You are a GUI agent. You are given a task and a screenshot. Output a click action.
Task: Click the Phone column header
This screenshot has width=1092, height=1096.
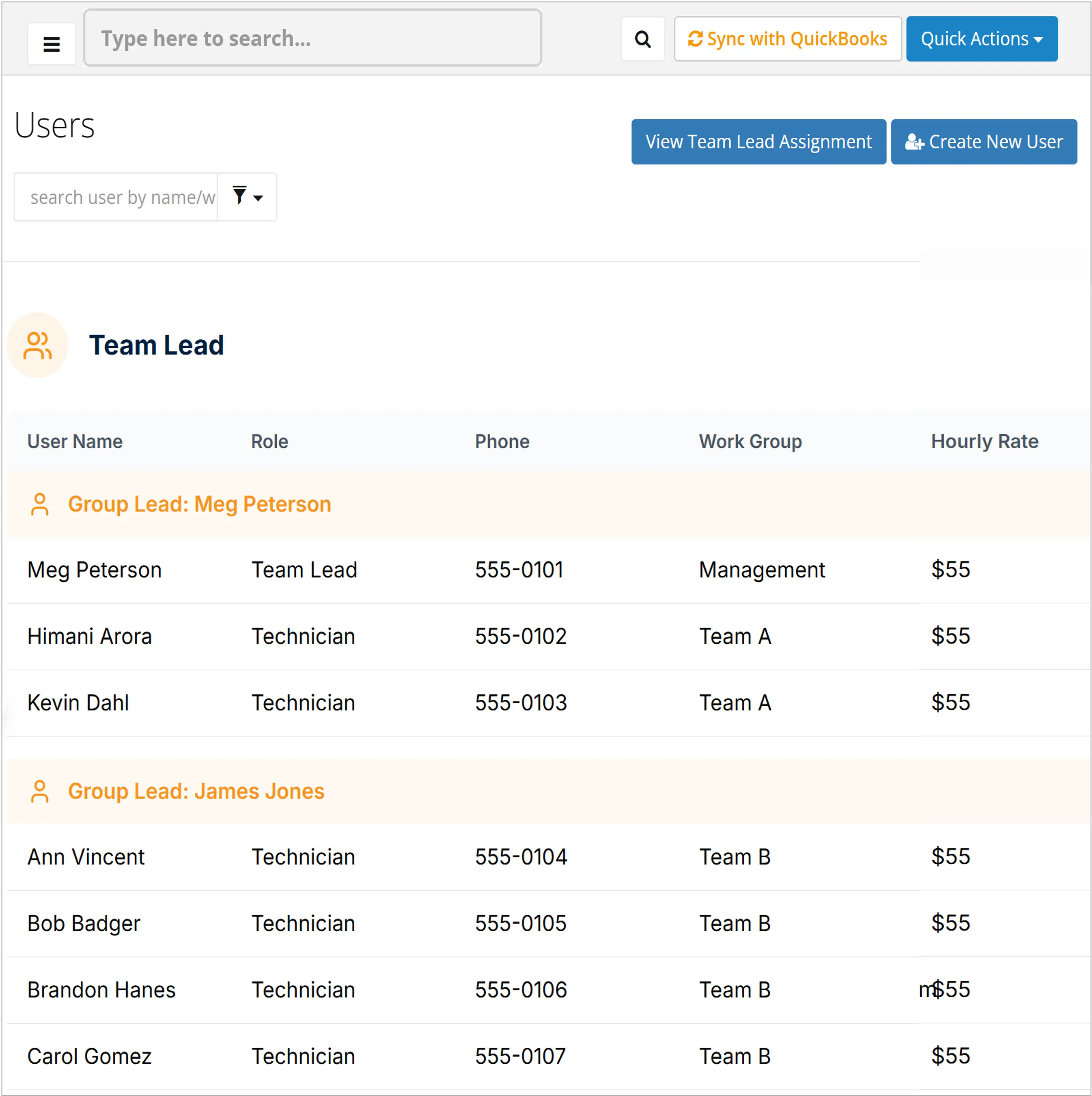[x=502, y=441]
